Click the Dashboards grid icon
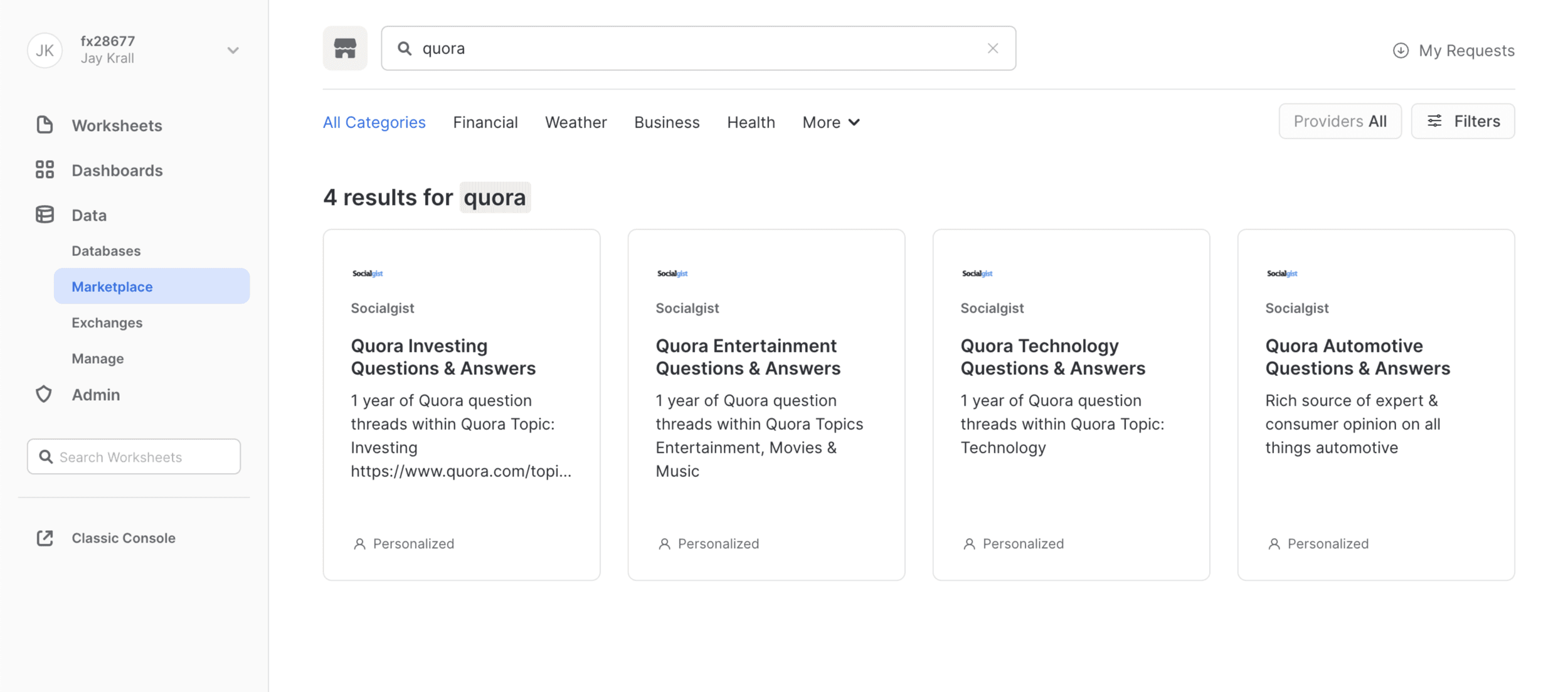 [x=45, y=169]
